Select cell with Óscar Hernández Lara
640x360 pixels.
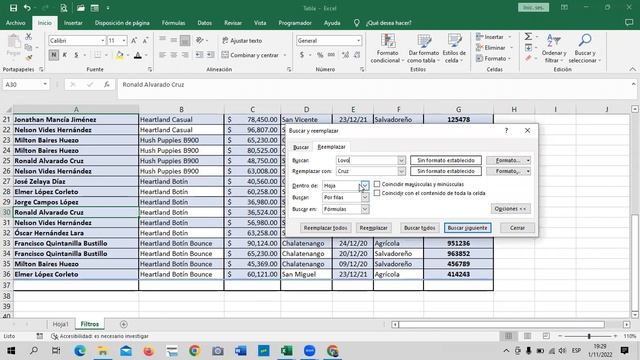tap(76, 233)
